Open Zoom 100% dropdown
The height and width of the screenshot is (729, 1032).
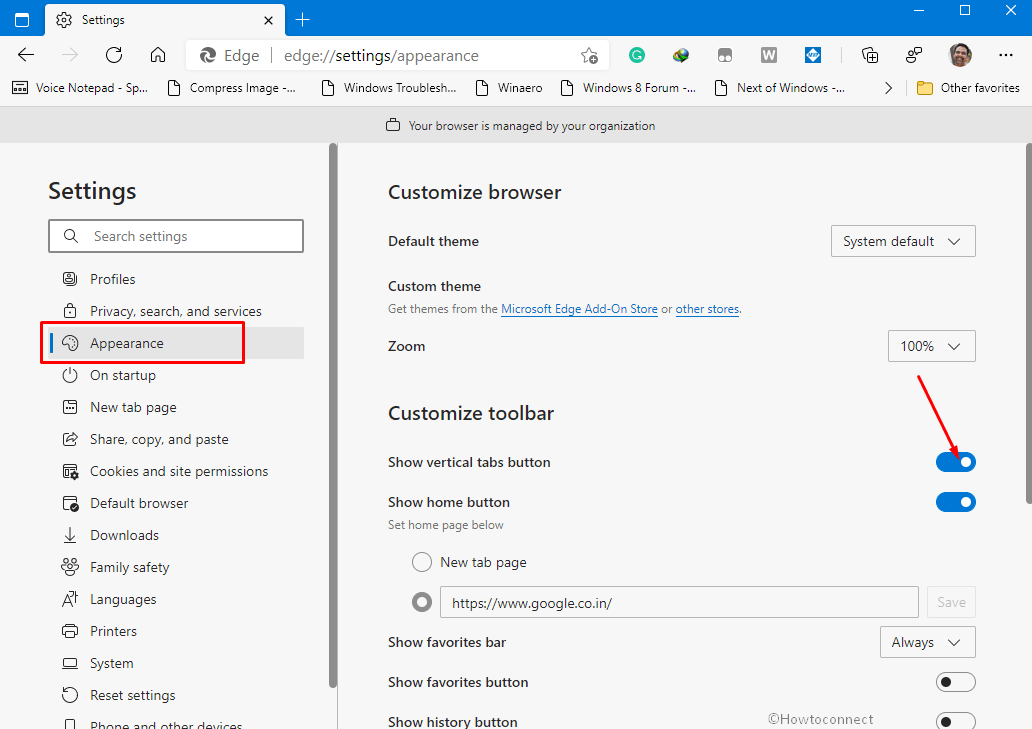coord(931,346)
